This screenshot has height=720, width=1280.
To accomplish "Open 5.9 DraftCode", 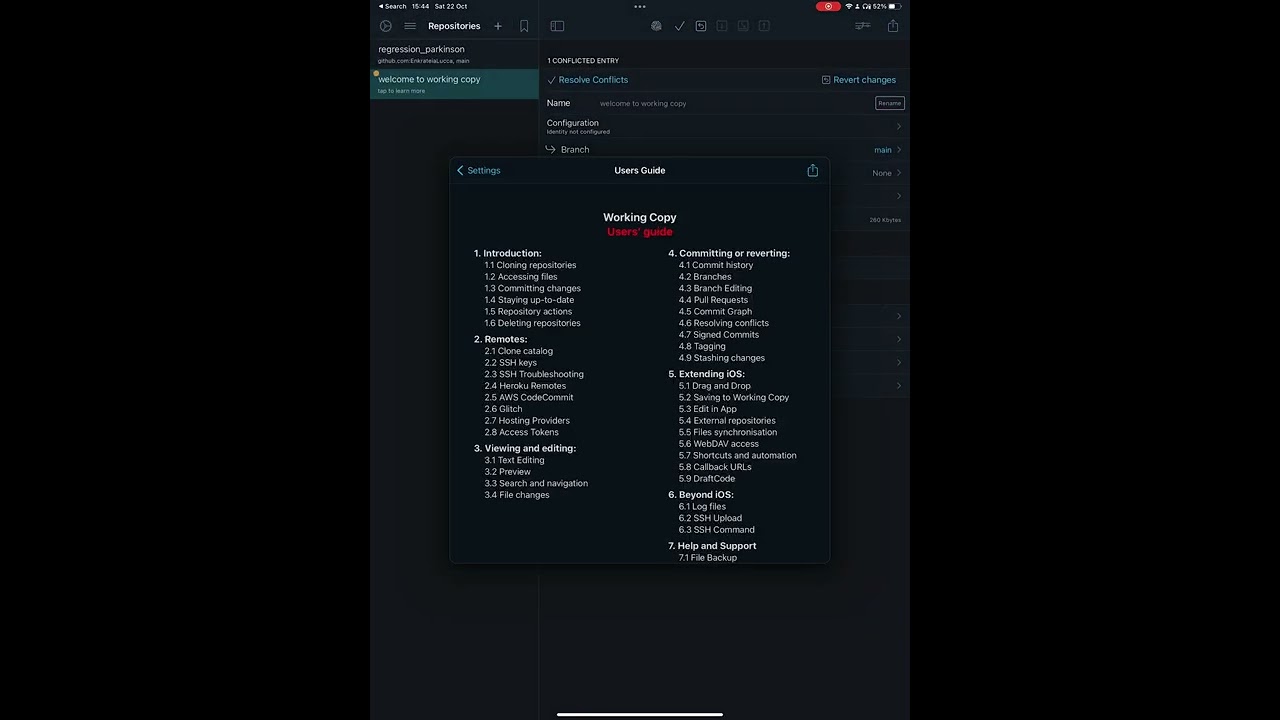I will 707,479.
